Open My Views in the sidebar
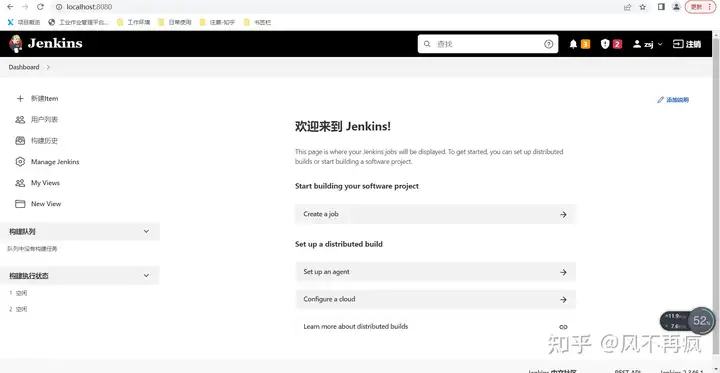Screen dimensions: 720x373 point(45,183)
